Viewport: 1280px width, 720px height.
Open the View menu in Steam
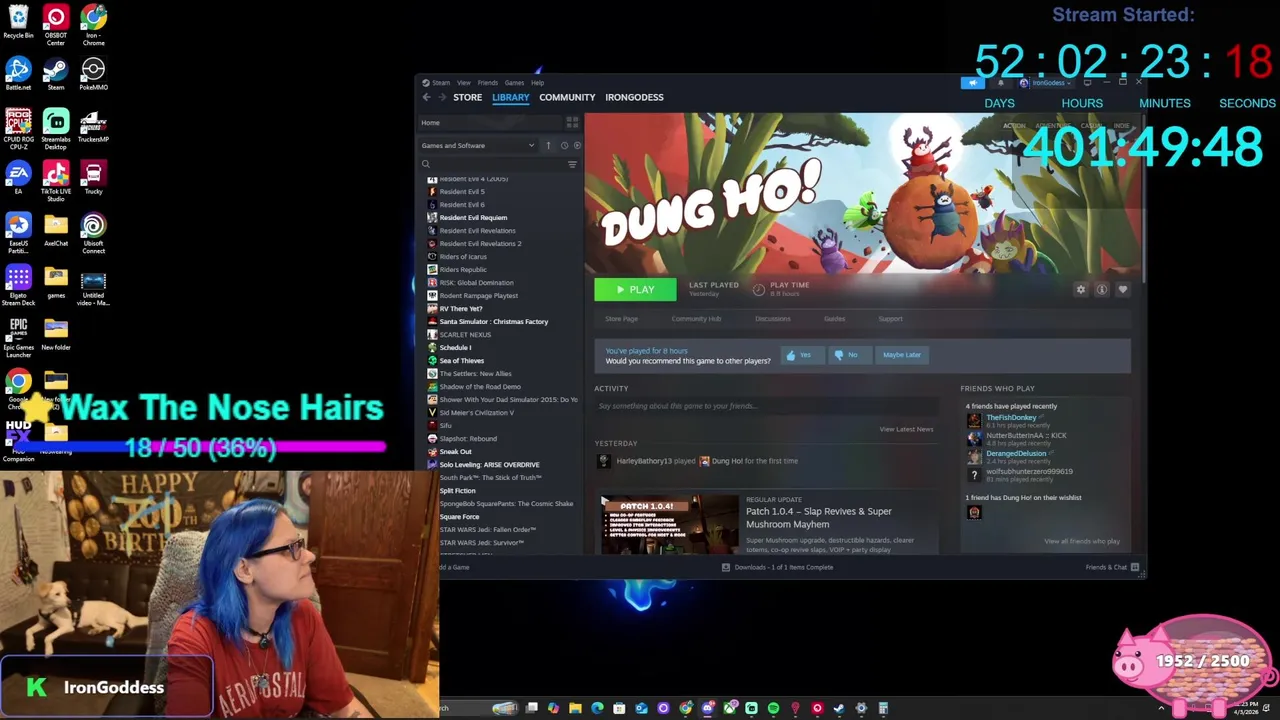pyautogui.click(x=464, y=83)
